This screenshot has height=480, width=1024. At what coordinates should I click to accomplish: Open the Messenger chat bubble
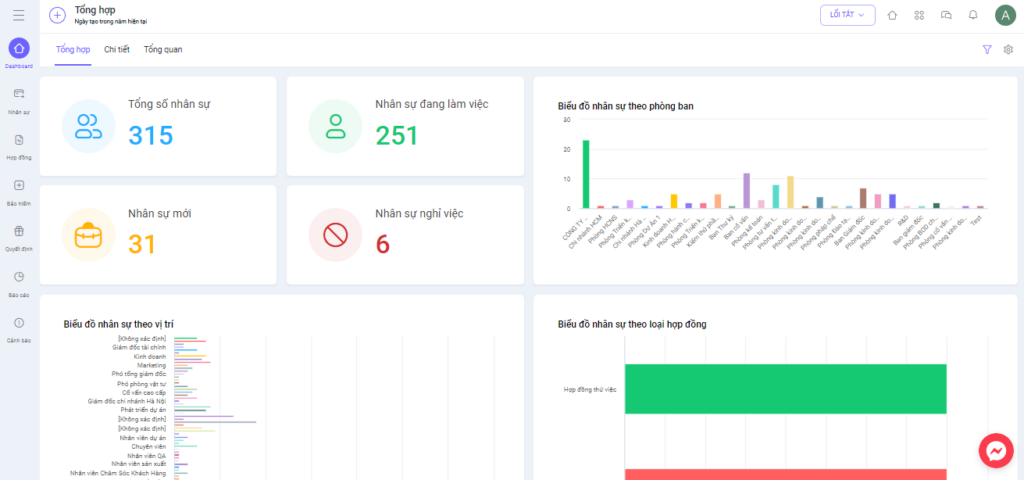(x=996, y=451)
